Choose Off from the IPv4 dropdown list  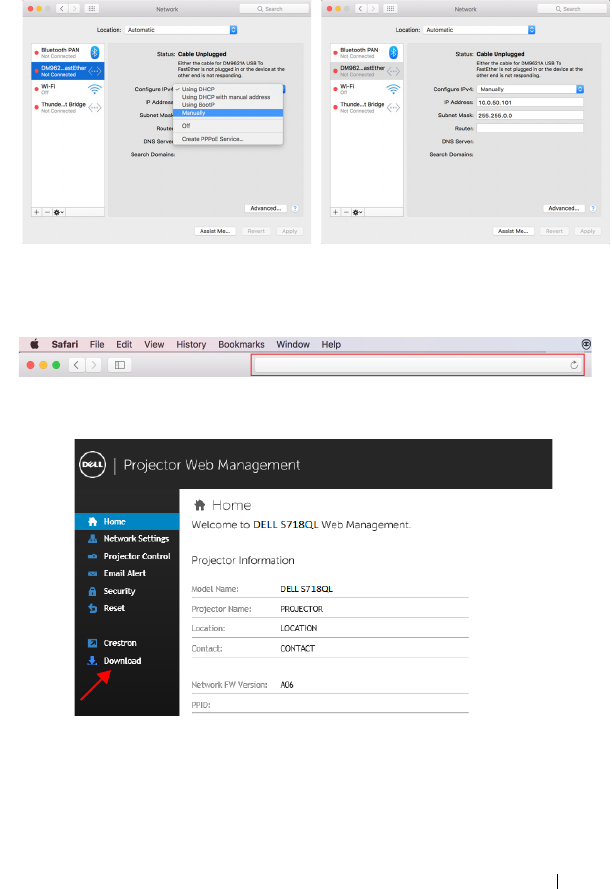228,126
